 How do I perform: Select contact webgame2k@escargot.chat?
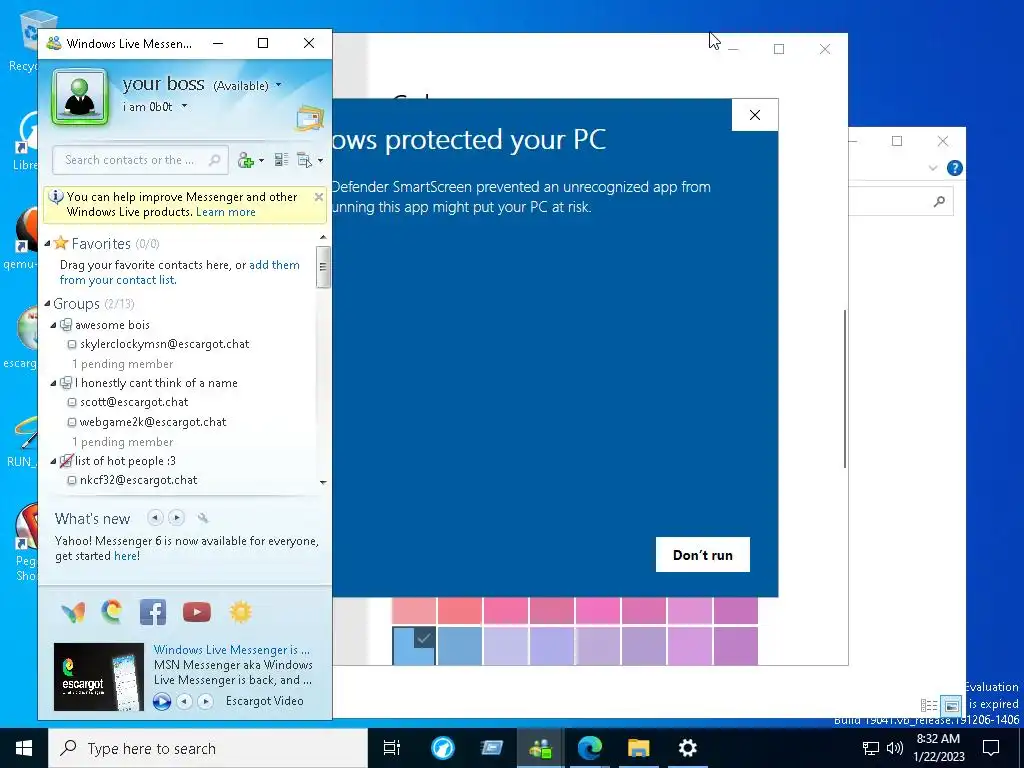point(153,422)
